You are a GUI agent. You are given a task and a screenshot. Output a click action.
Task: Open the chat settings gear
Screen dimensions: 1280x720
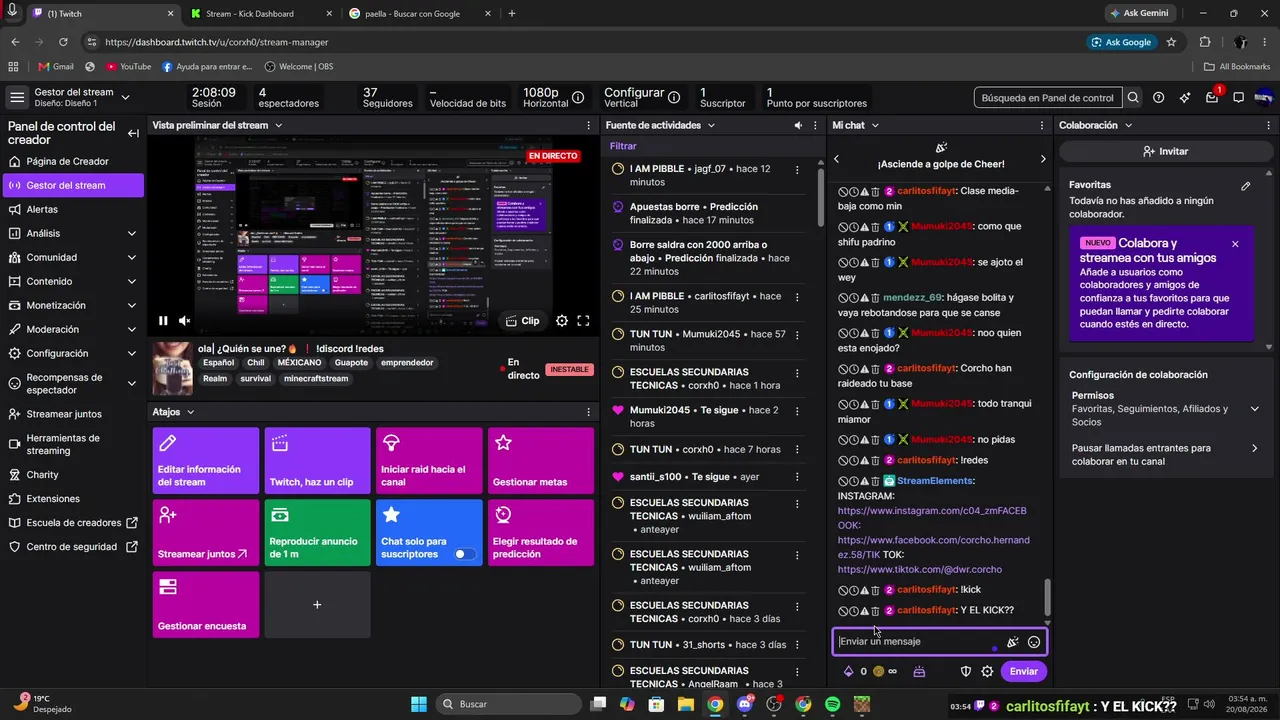tap(987, 671)
